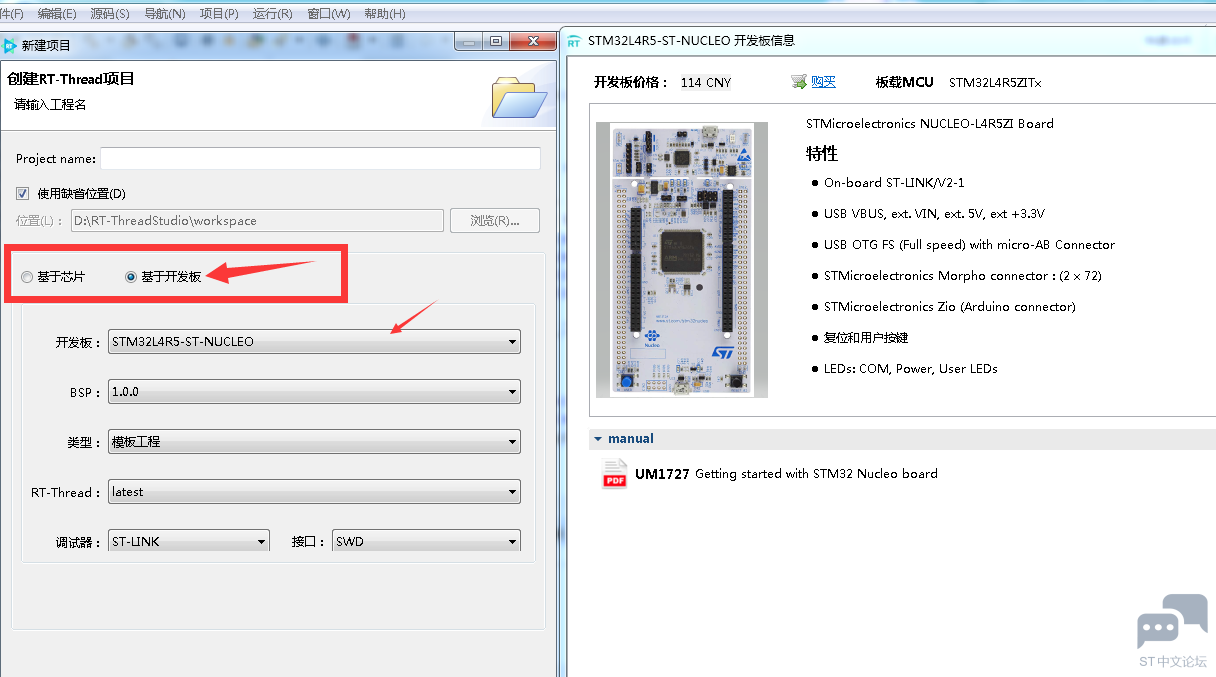Toggle the 使用缺省位置 checkbox
The width and height of the screenshot is (1216, 677).
[23, 193]
